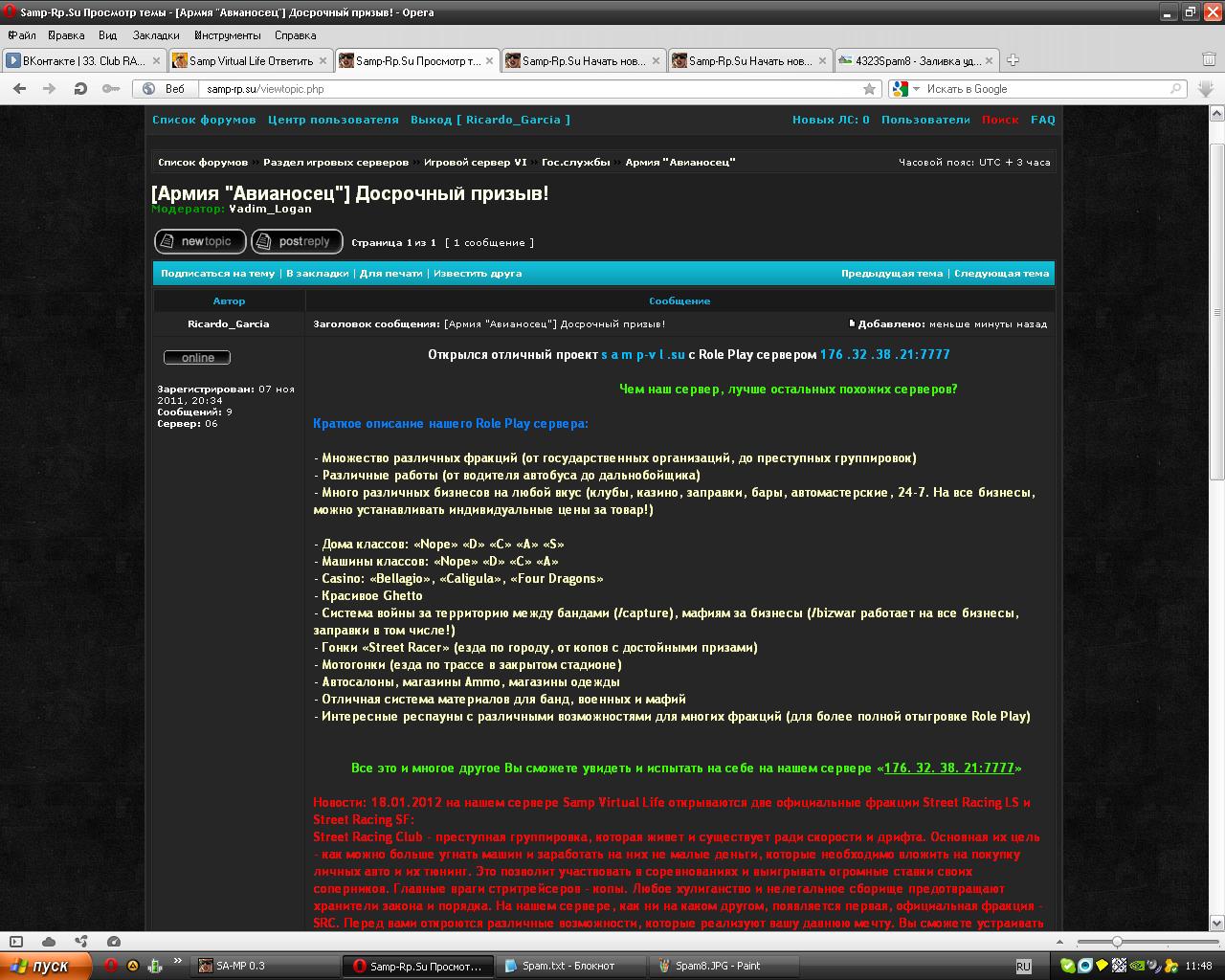Screen dimensions: 1225x980
Task: Open the Вид menu
Action: pyautogui.click(x=107, y=35)
